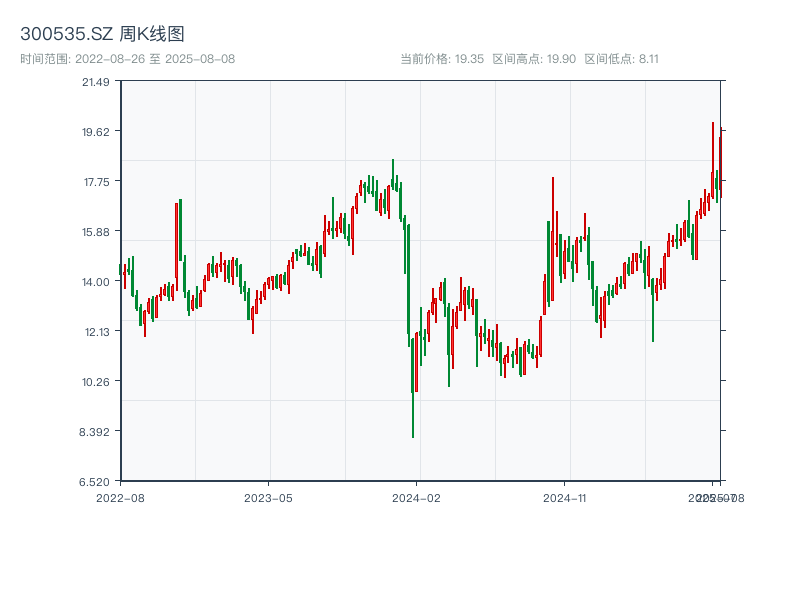Click the 2022-08 x-axis date label

coord(120,497)
